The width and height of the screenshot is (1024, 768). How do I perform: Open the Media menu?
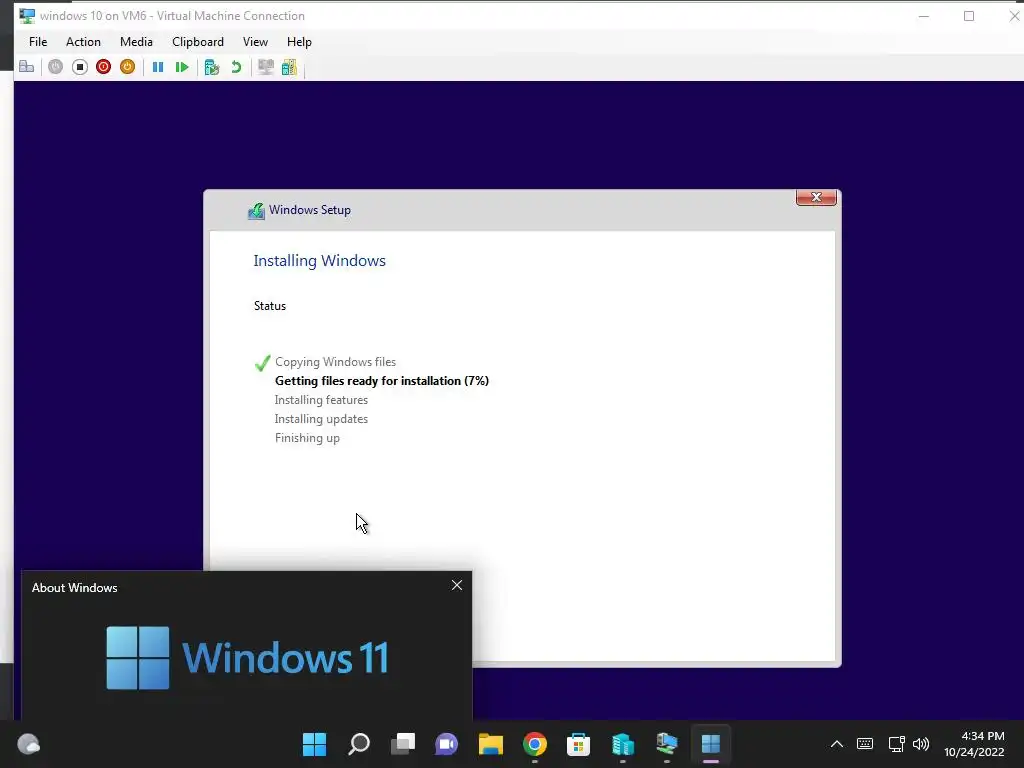click(136, 42)
